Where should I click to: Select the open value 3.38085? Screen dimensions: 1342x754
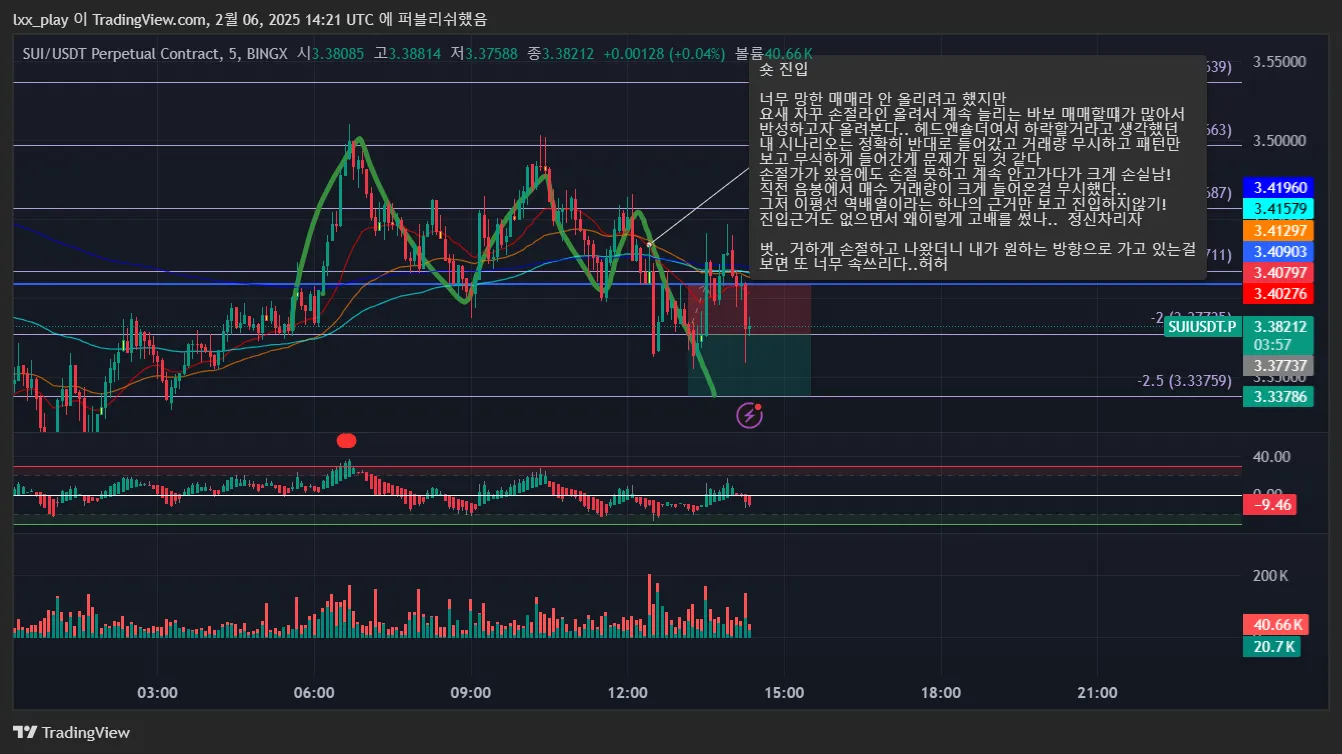point(338,53)
